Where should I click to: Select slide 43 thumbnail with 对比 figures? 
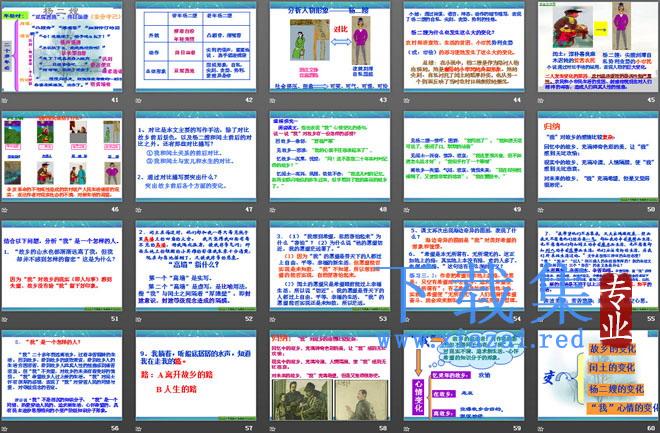330,47
